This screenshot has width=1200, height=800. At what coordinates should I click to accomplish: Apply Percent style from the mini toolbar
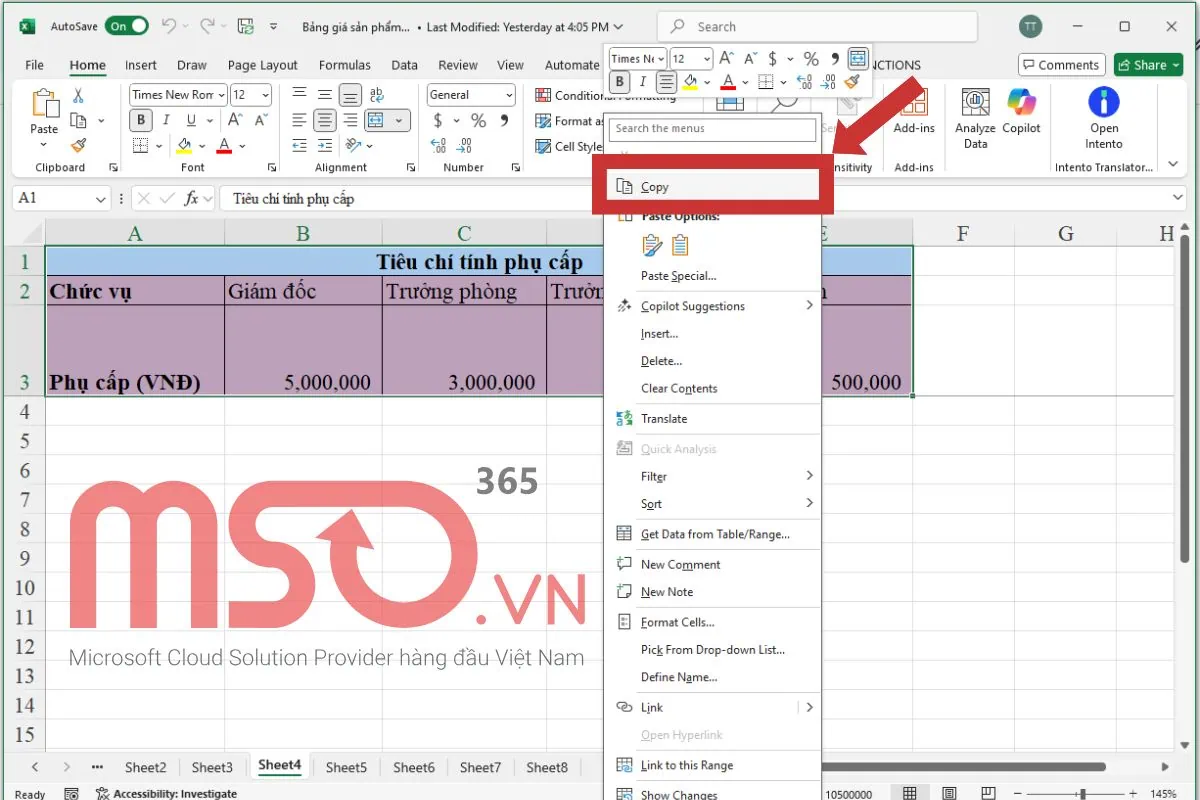pos(810,58)
